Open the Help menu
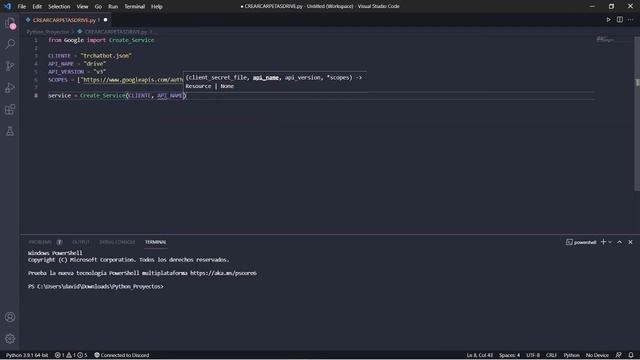The image size is (640, 360). (x=157, y=7)
